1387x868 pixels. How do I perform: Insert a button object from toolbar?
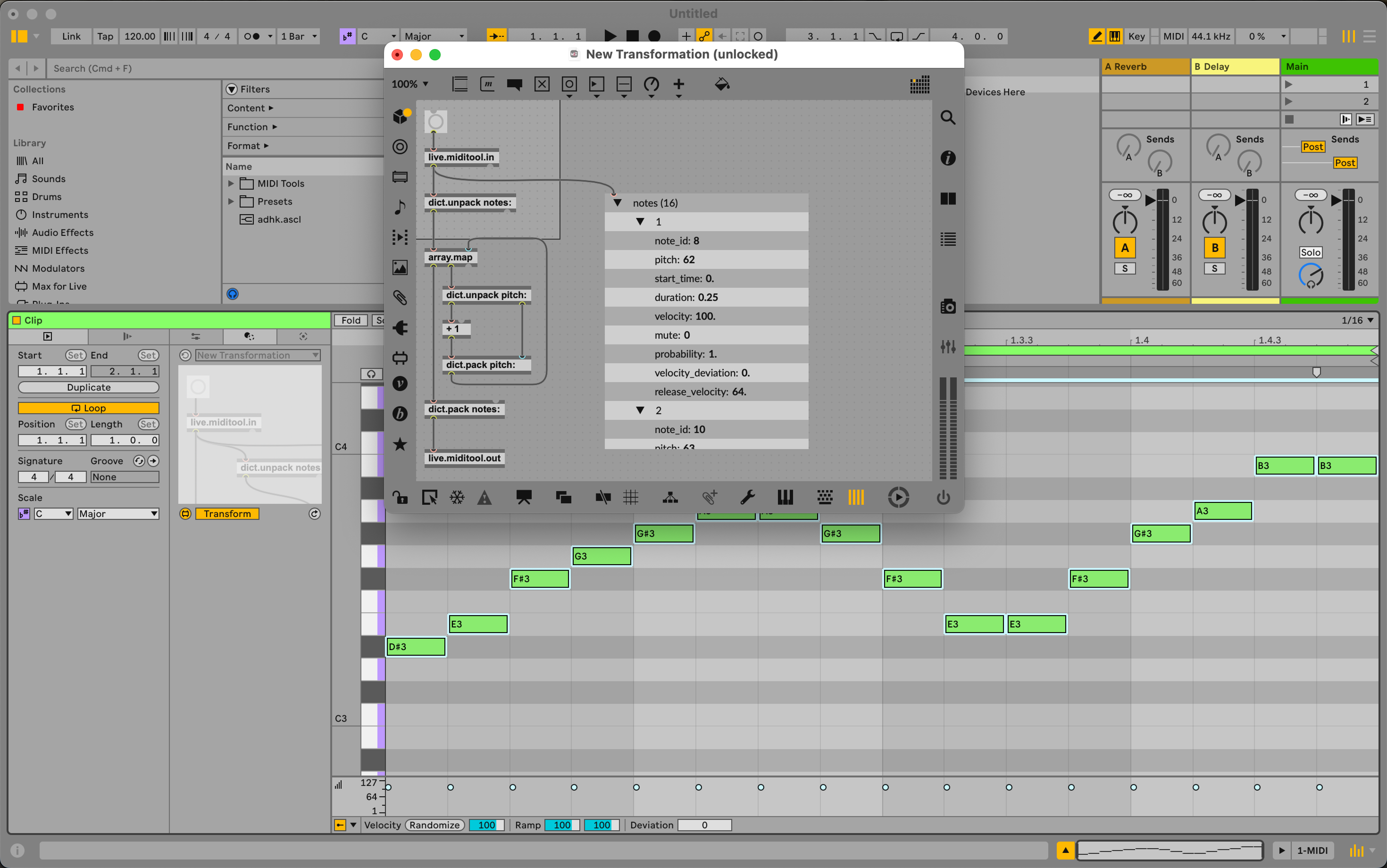pyautogui.click(x=569, y=84)
